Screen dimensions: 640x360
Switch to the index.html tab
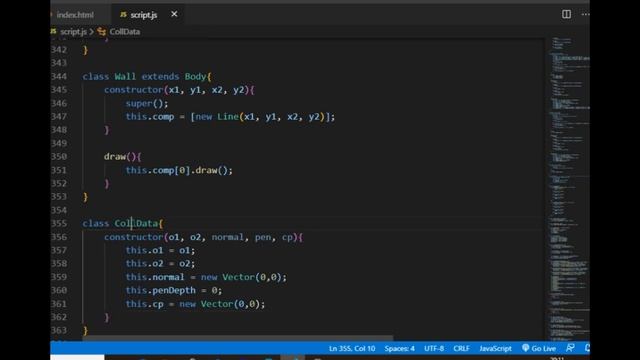click(75, 15)
